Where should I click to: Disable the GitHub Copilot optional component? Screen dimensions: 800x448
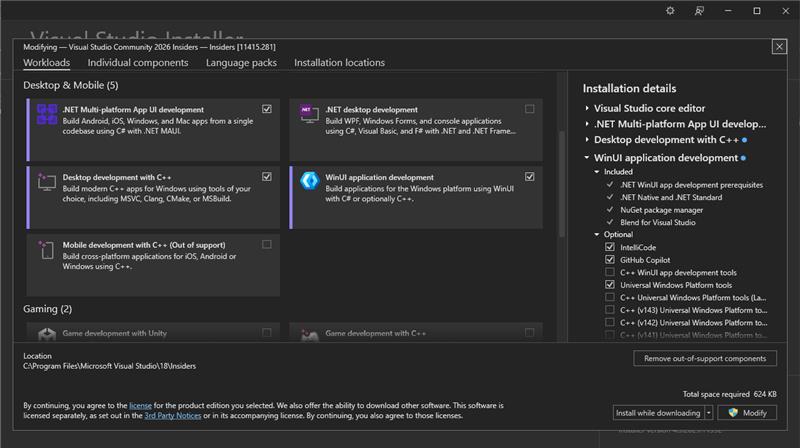coord(610,260)
